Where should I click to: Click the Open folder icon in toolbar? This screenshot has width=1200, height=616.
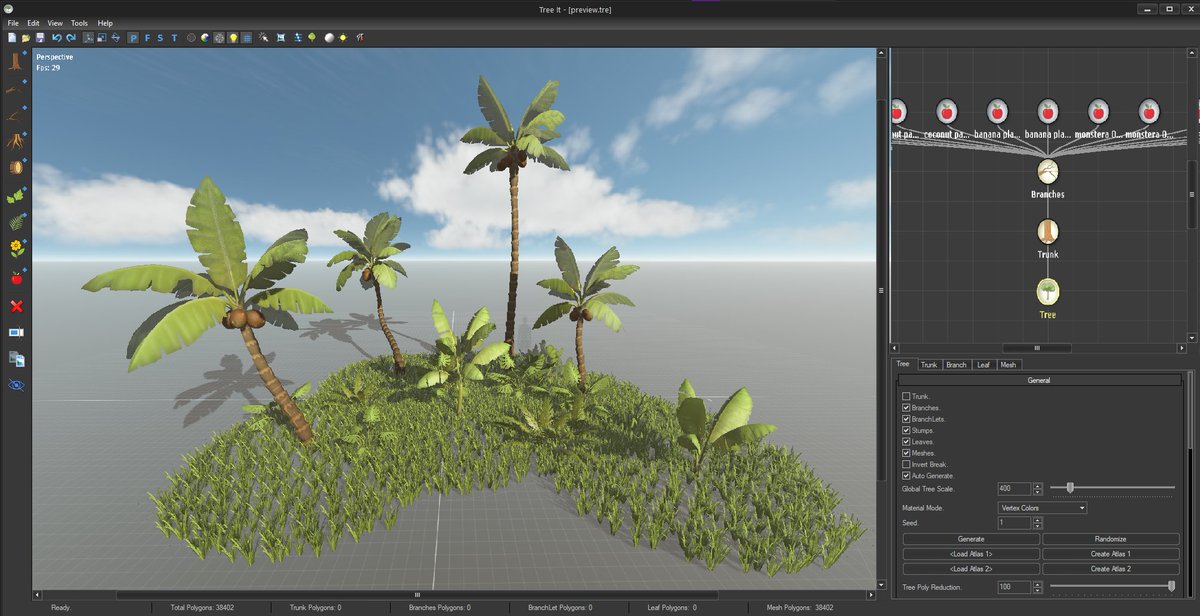[26, 38]
